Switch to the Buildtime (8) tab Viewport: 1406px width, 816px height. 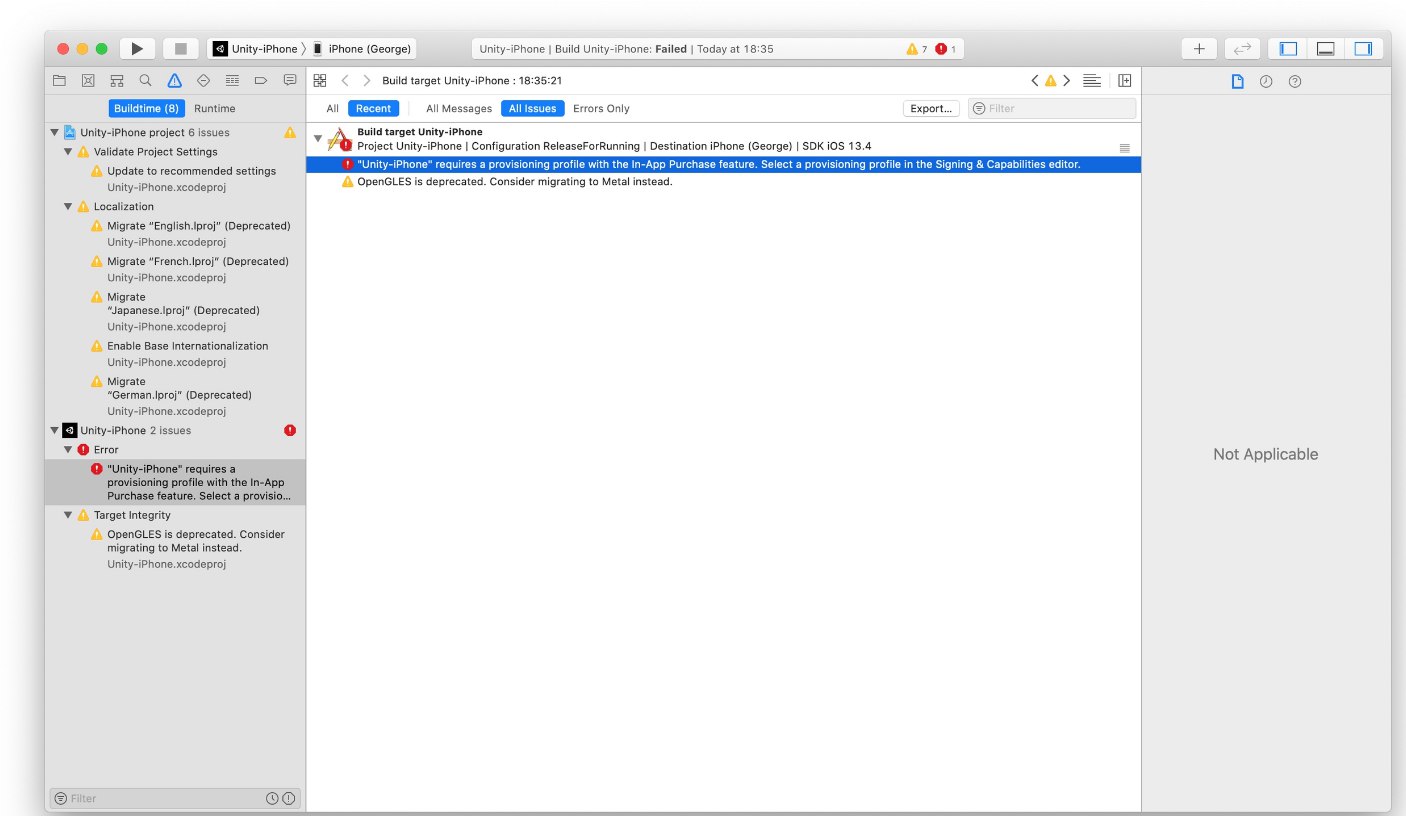(x=146, y=108)
